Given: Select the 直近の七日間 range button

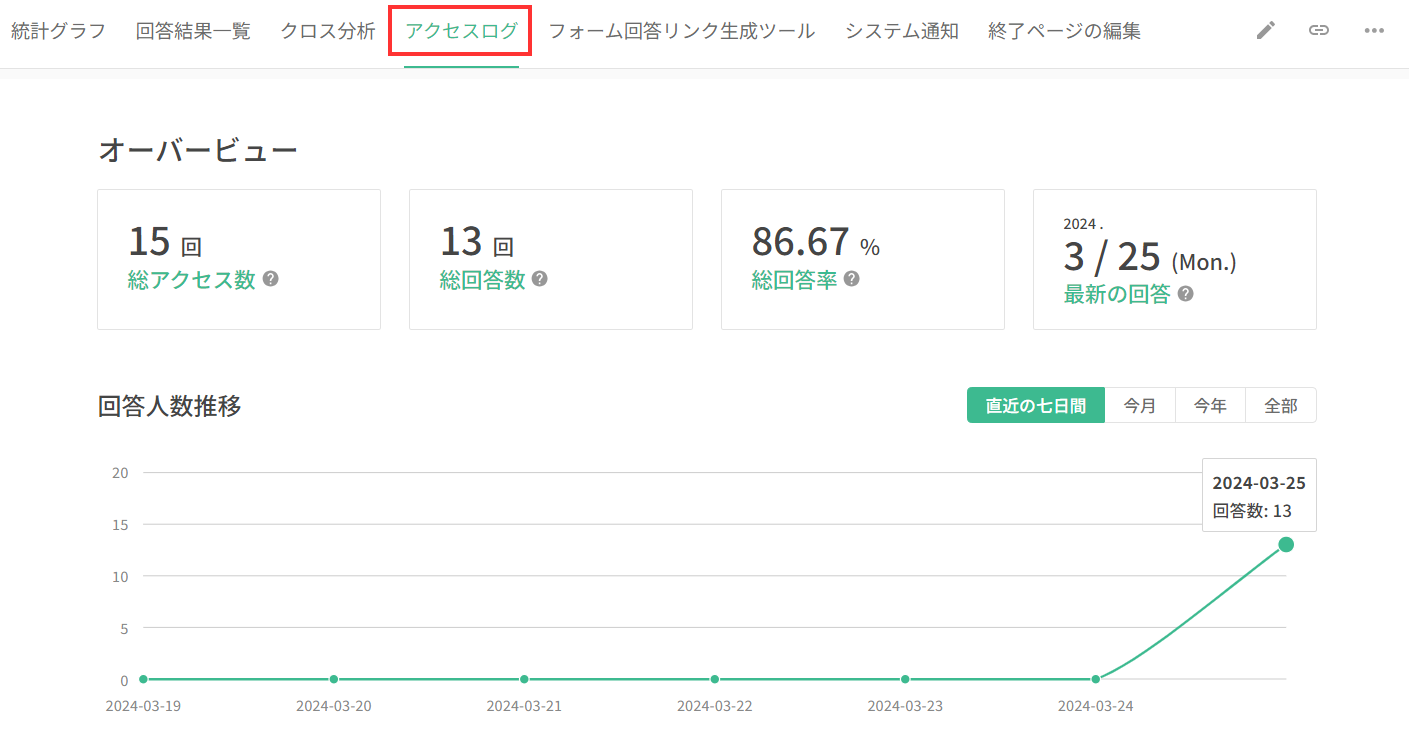Looking at the screenshot, I should pyautogui.click(x=1036, y=405).
